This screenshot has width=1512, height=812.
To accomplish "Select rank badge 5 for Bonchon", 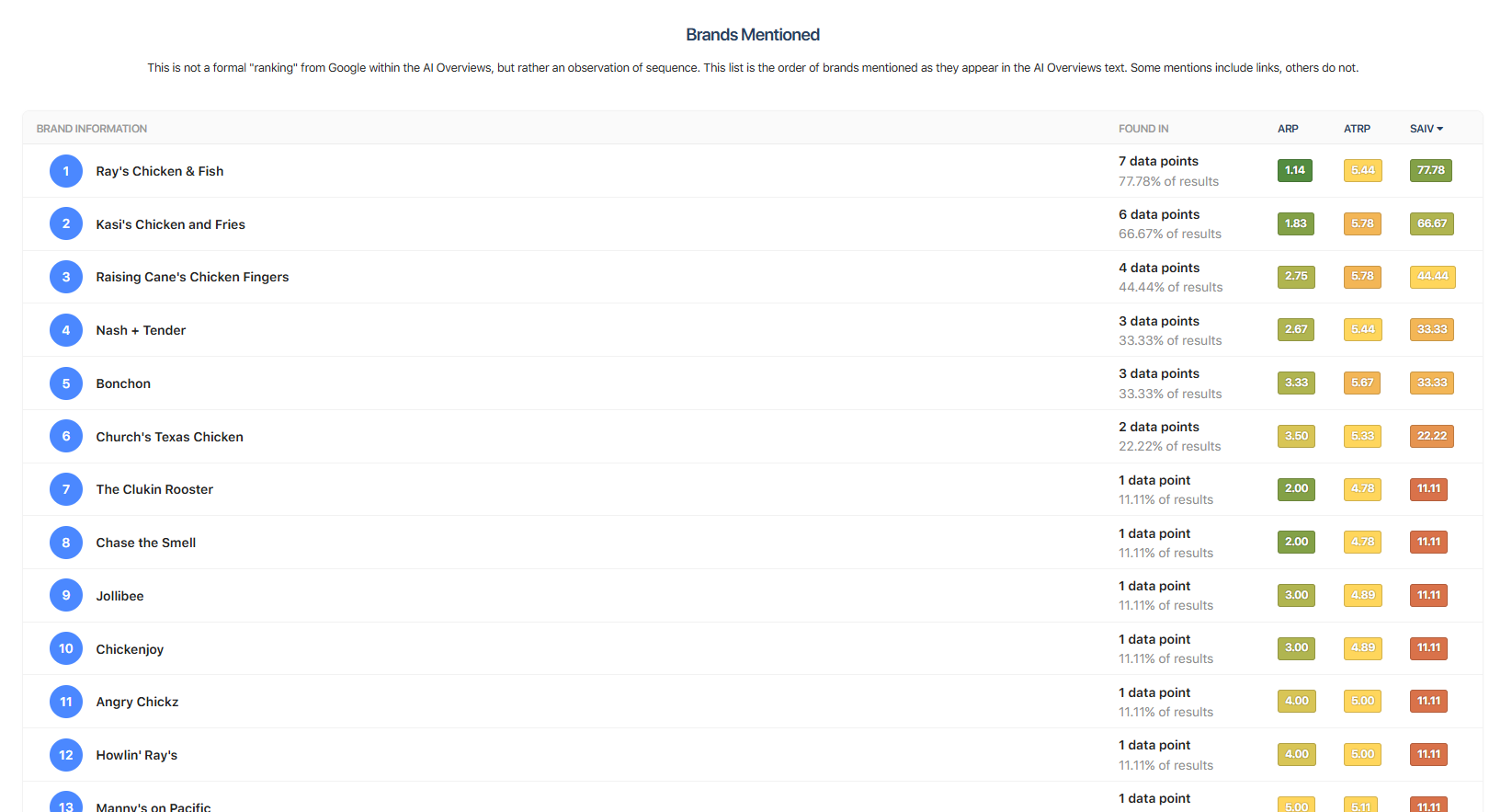I will pyautogui.click(x=66, y=383).
